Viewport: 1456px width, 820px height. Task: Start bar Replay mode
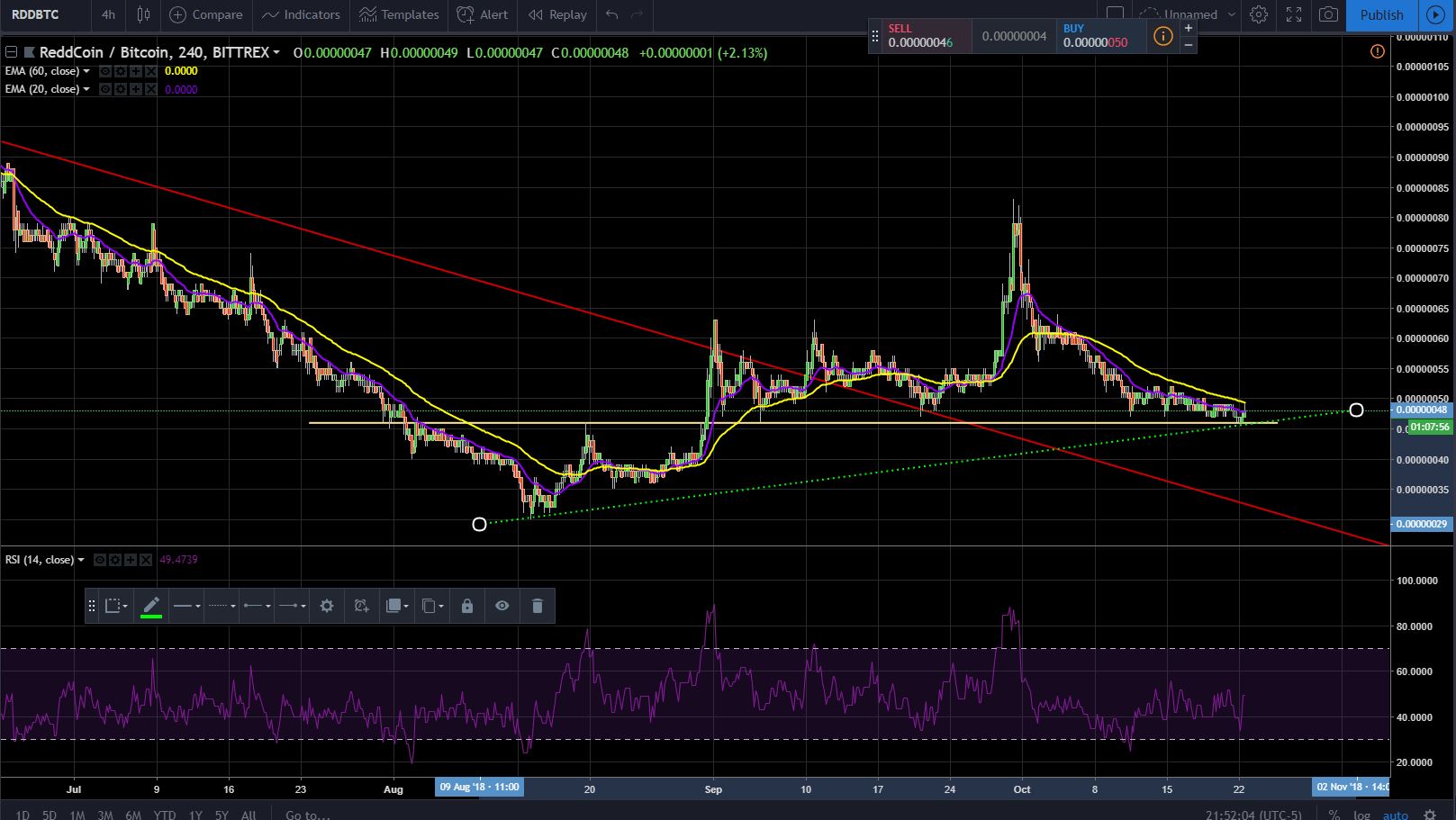[x=557, y=14]
